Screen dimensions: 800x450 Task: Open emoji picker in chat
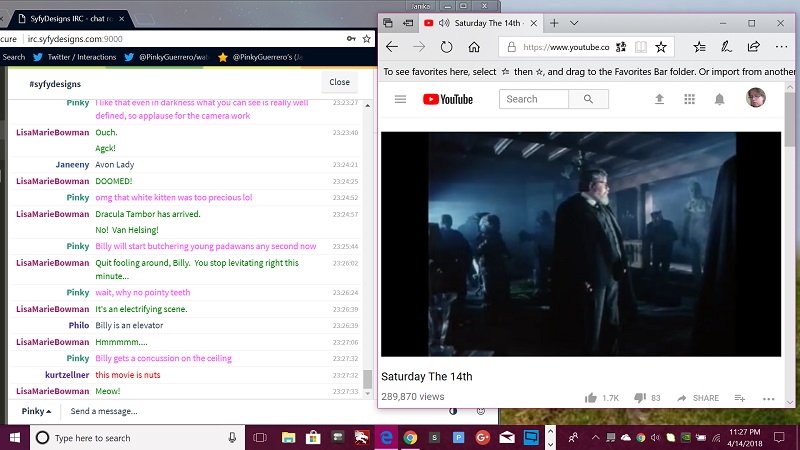(x=481, y=411)
